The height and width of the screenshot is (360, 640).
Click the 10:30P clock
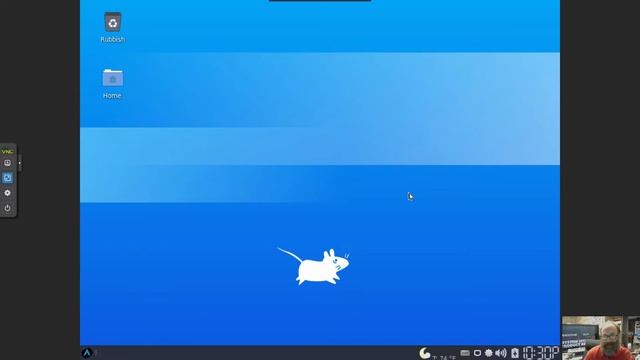541,353
